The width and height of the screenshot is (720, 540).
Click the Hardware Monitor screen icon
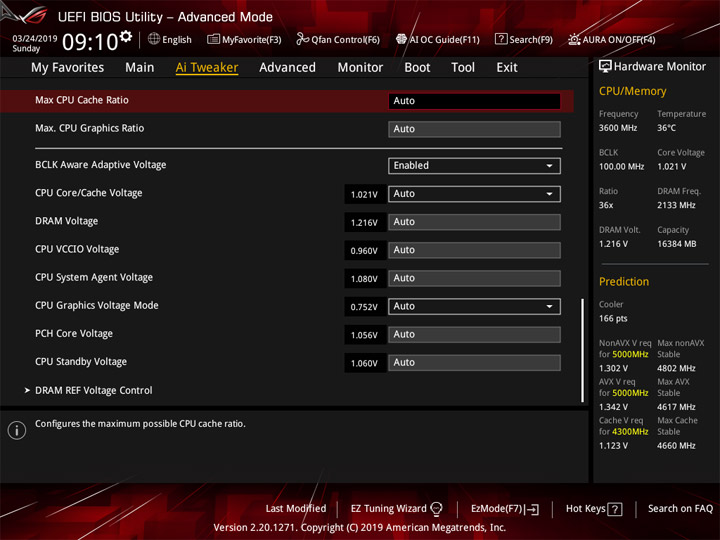point(605,66)
